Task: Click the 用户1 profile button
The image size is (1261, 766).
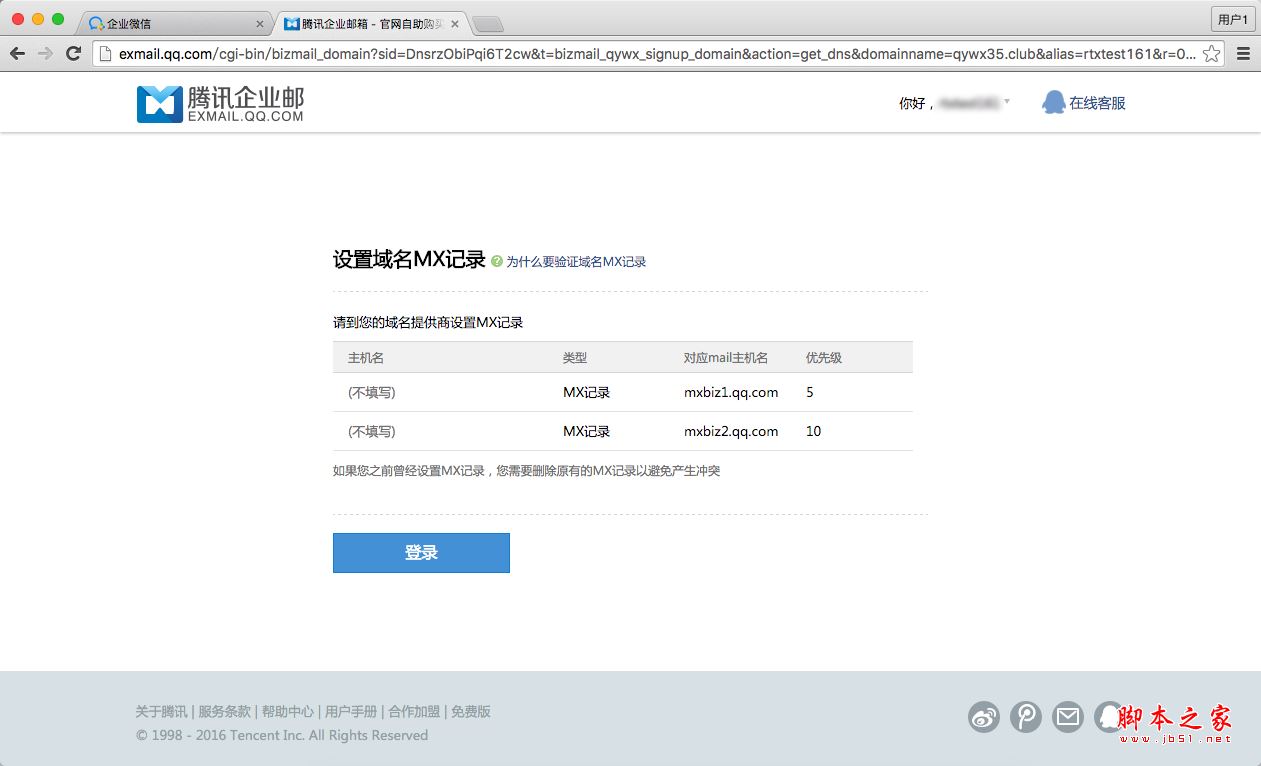Action: tap(1233, 18)
